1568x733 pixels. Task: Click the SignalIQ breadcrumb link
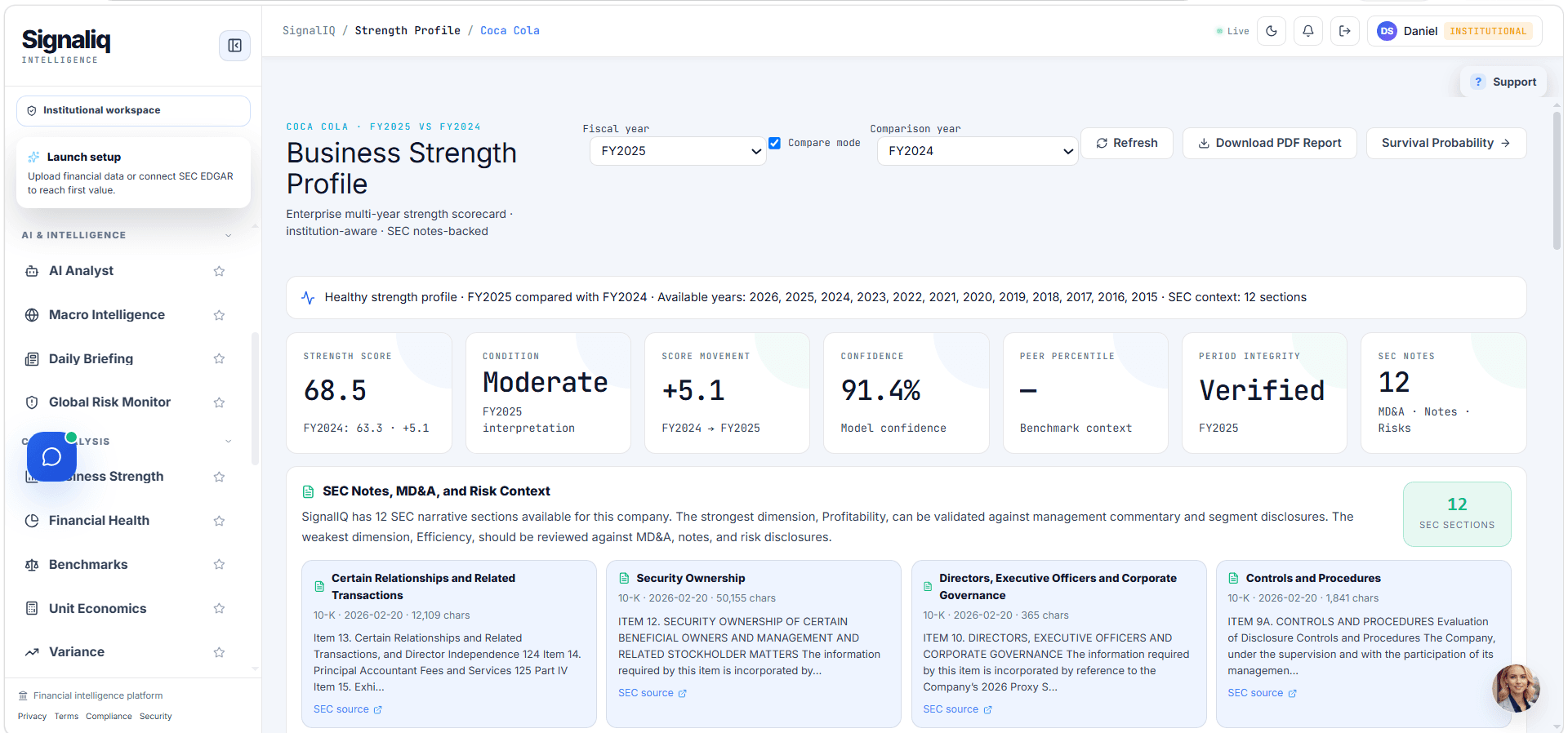pyautogui.click(x=309, y=31)
